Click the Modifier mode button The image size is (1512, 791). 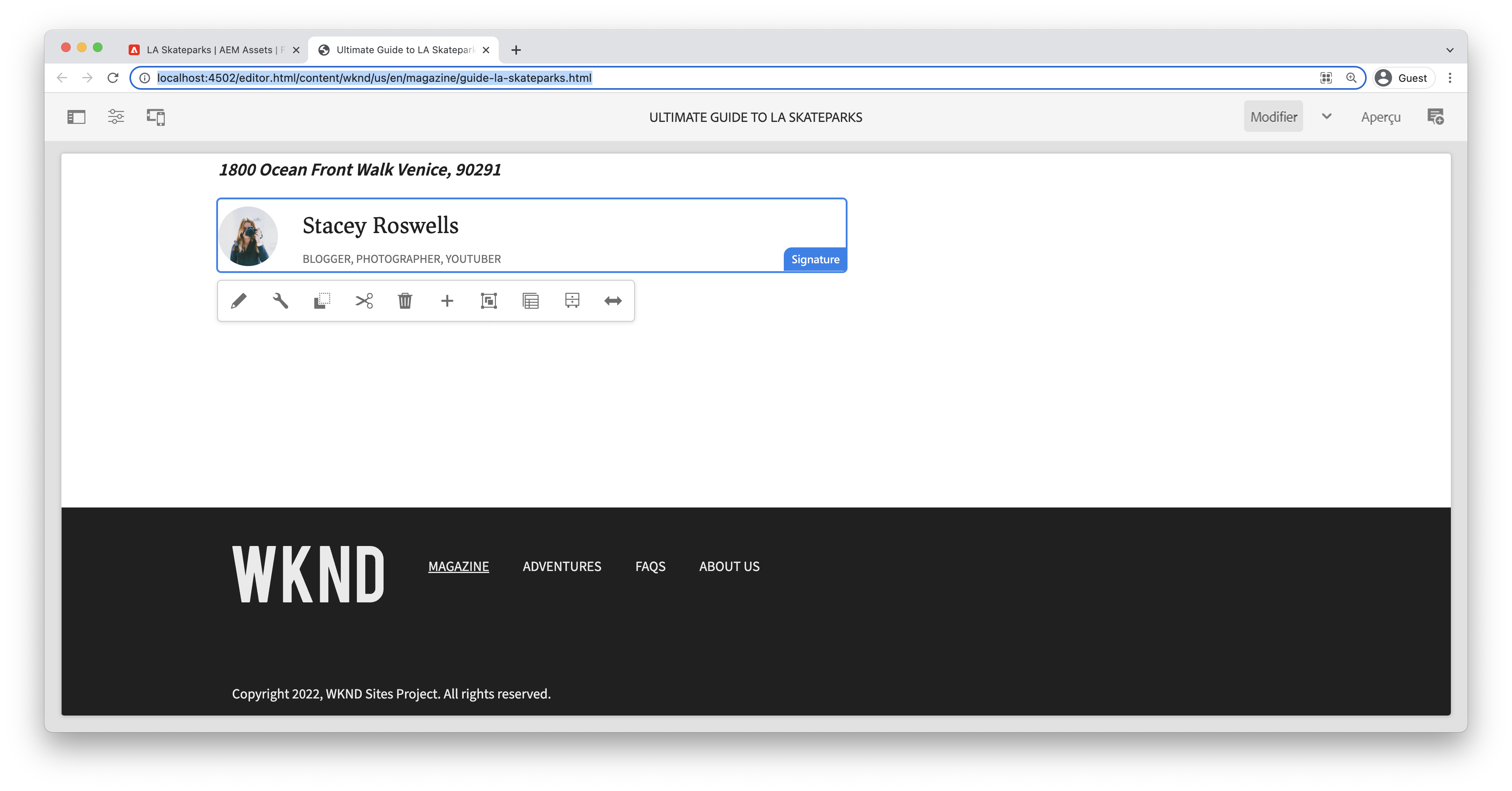pyautogui.click(x=1273, y=117)
